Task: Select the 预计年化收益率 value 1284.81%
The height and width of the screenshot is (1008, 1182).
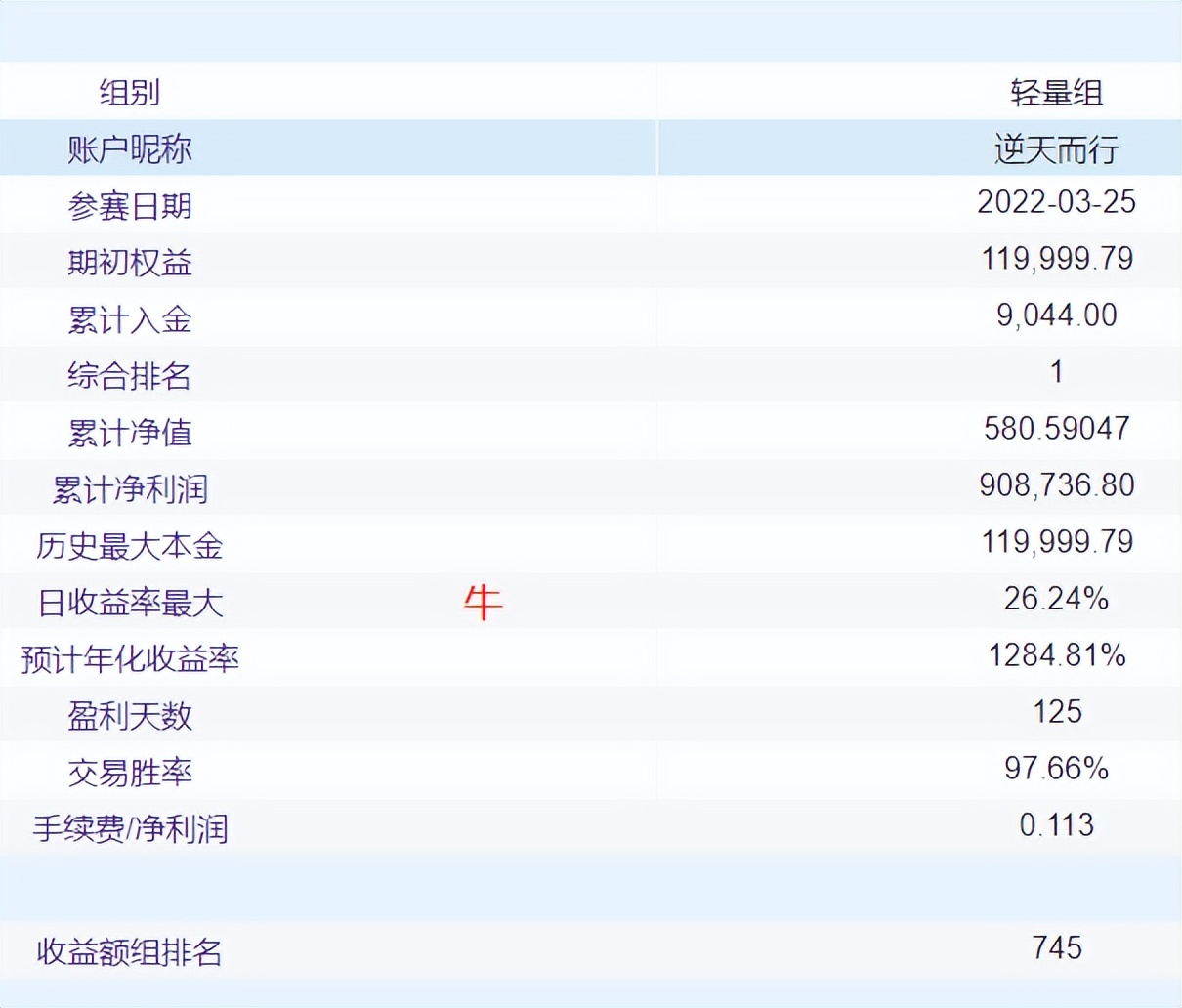Action: [1057, 655]
